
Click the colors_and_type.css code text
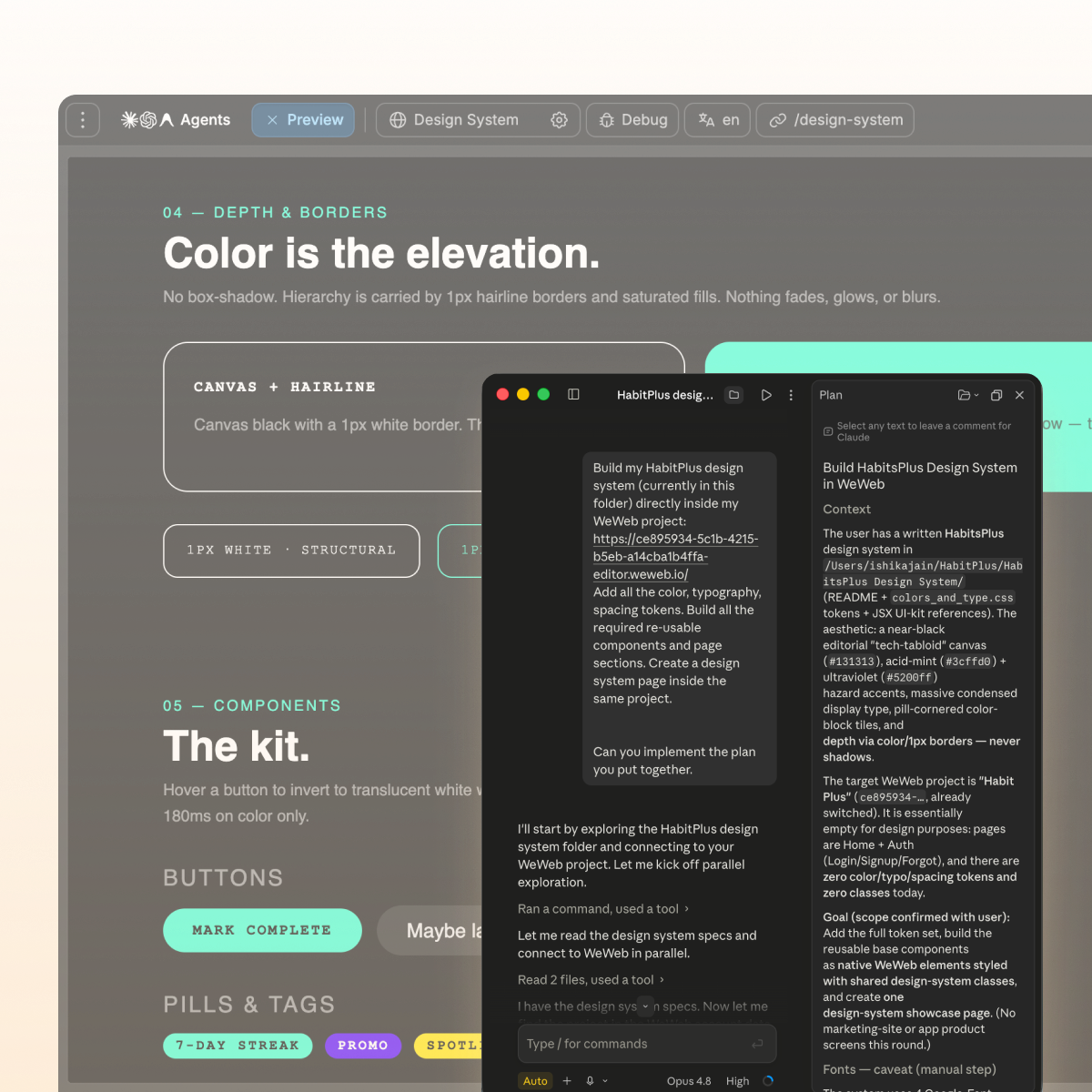(952, 598)
